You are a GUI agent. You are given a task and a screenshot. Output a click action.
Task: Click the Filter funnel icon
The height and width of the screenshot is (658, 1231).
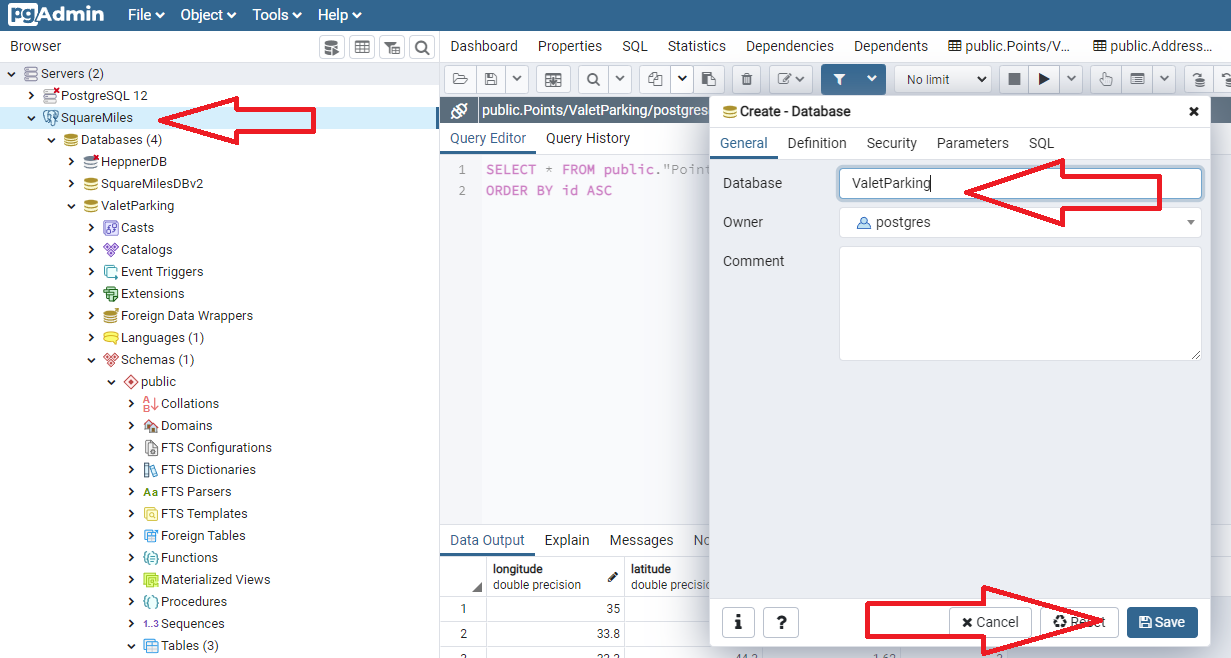point(840,79)
